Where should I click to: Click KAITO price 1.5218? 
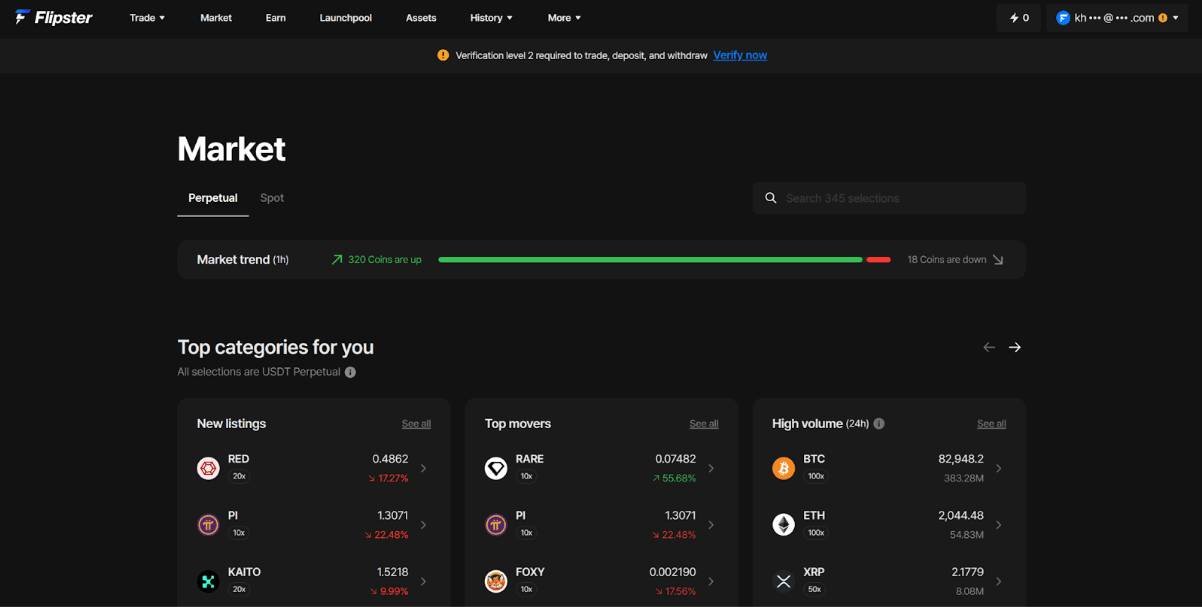(x=390, y=572)
